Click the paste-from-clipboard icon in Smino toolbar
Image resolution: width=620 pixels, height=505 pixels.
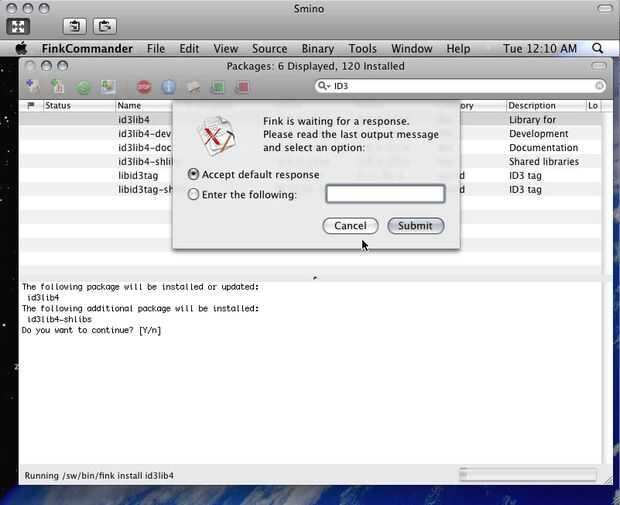[105, 26]
